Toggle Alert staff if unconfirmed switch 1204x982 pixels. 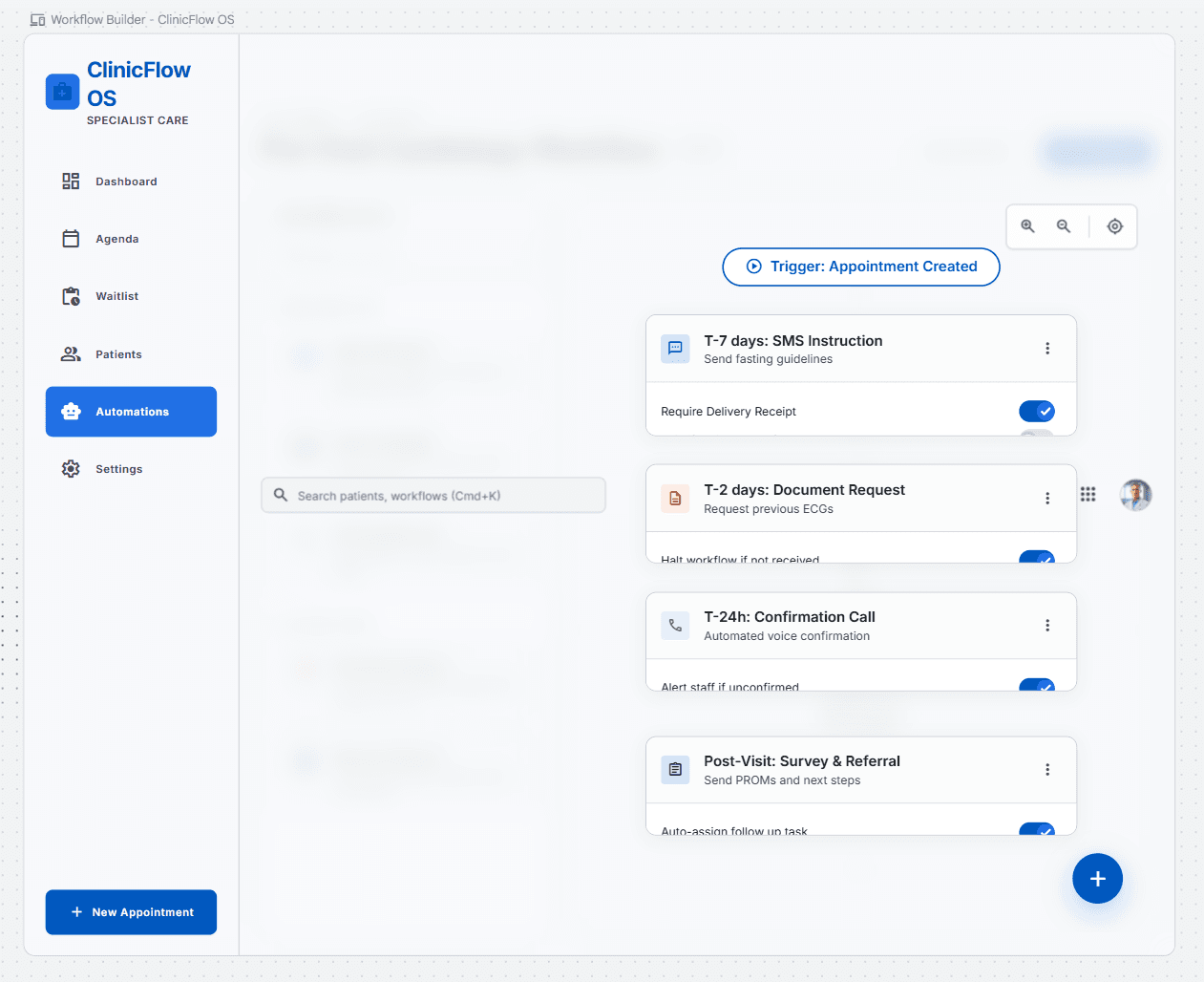point(1037,685)
